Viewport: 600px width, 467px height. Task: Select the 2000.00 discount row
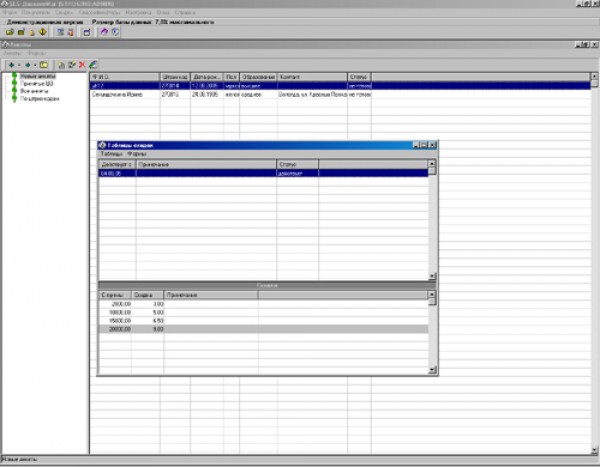pyautogui.click(x=263, y=304)
